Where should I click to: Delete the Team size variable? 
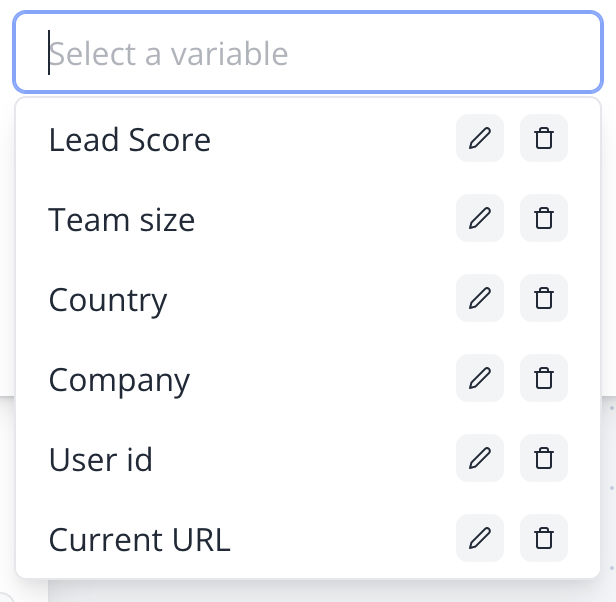click(544, 219)
